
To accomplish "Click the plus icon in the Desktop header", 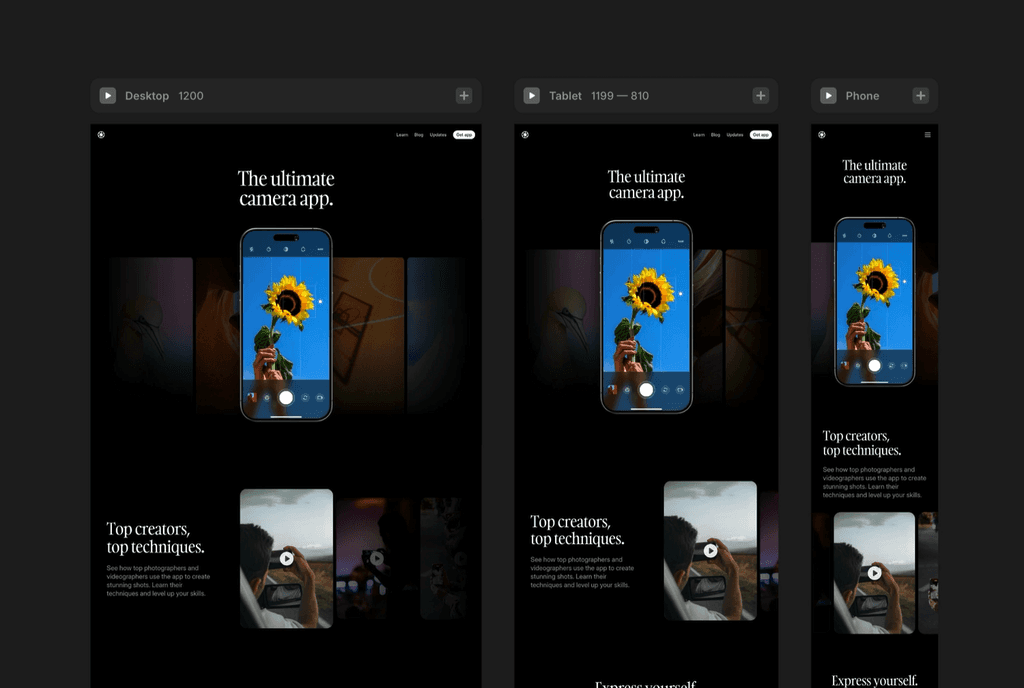I will coord(464,96).
